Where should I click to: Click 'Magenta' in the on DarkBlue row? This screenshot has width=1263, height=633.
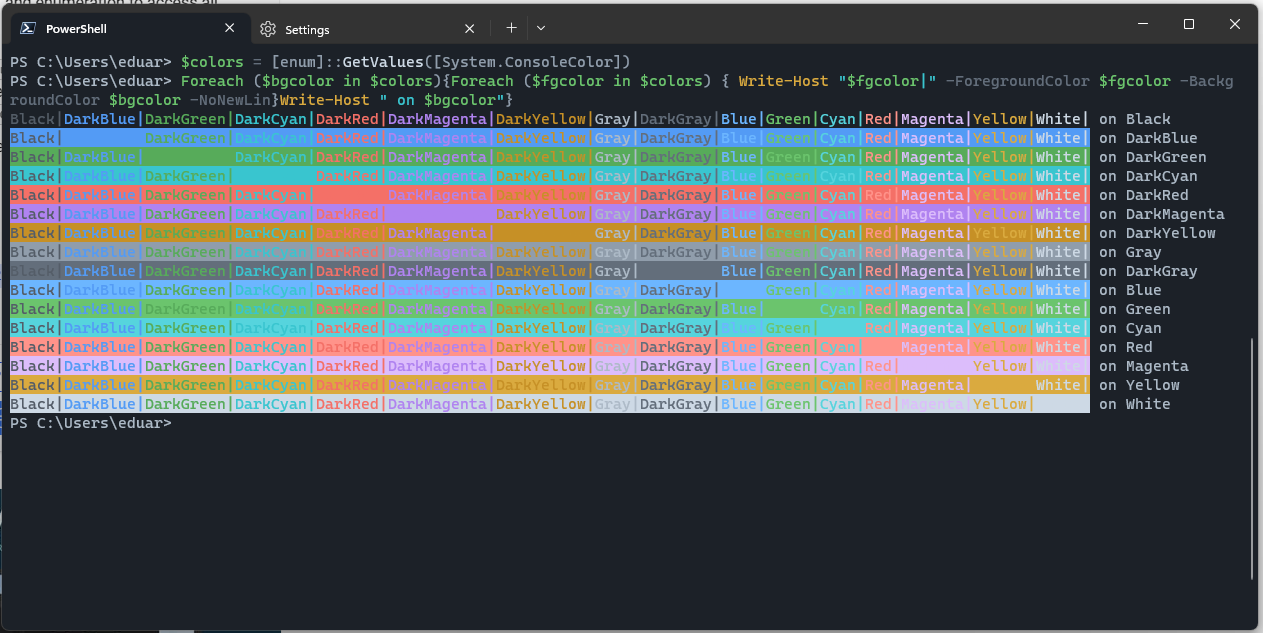pyautogui.click(x=932, y=138)
